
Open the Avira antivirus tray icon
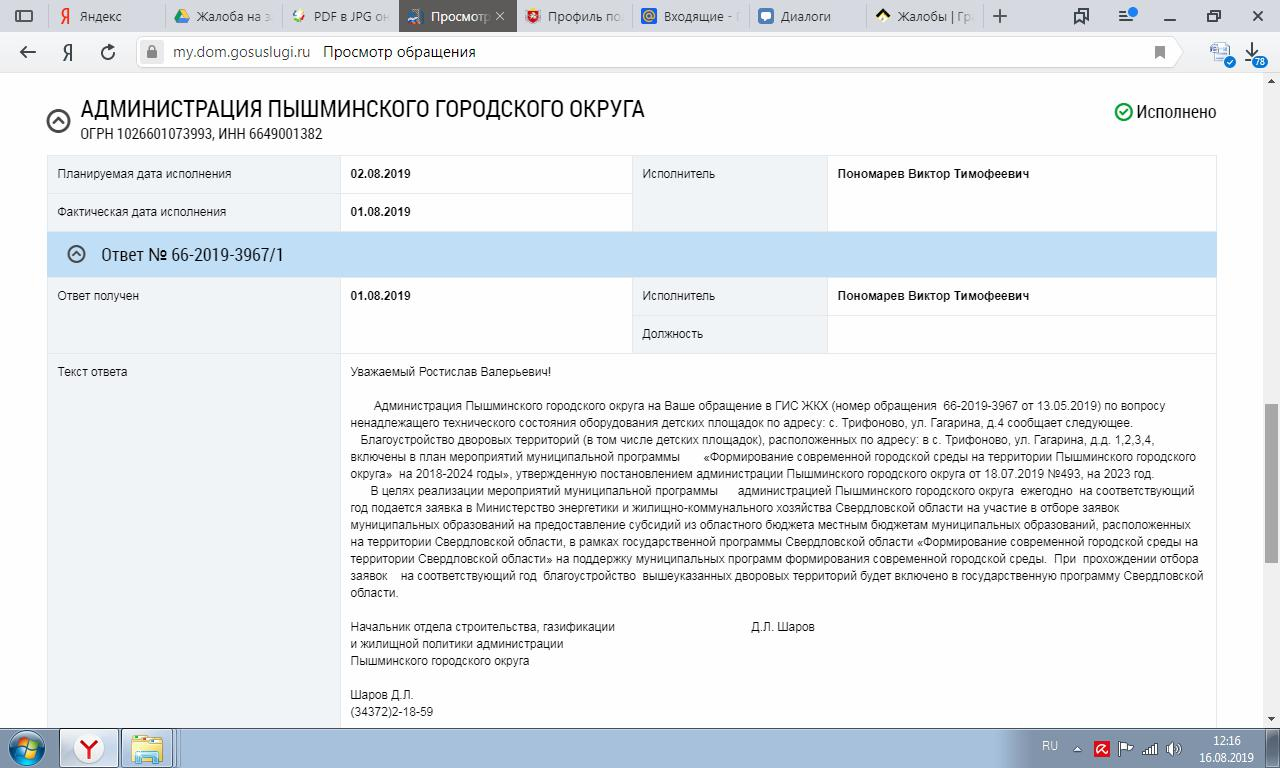tap(1101, 748)
